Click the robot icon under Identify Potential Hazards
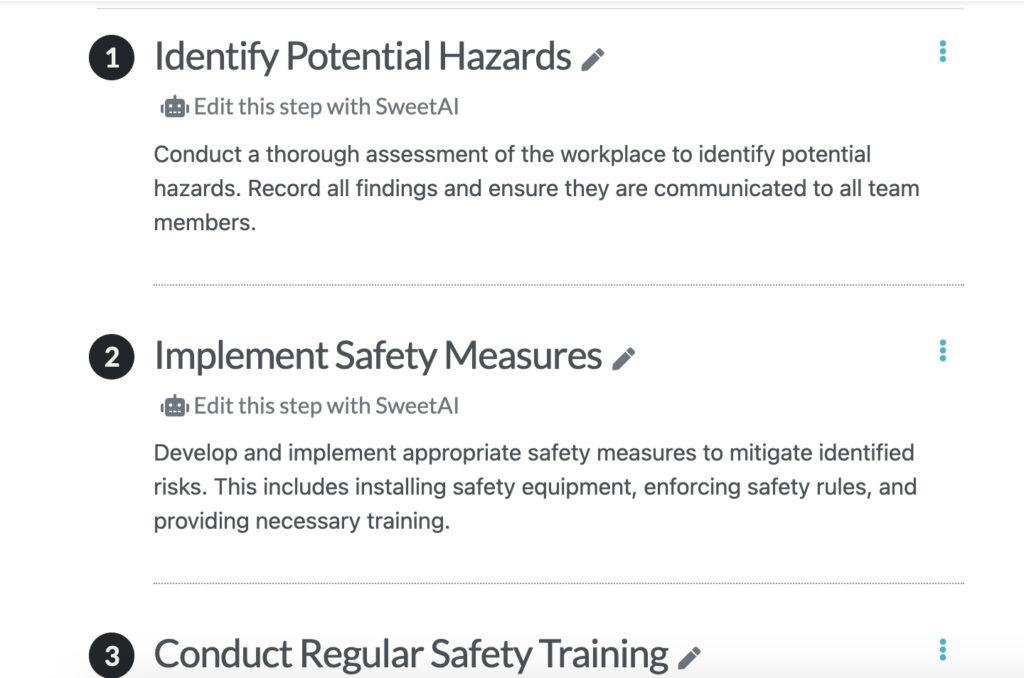 pos(174,106)
